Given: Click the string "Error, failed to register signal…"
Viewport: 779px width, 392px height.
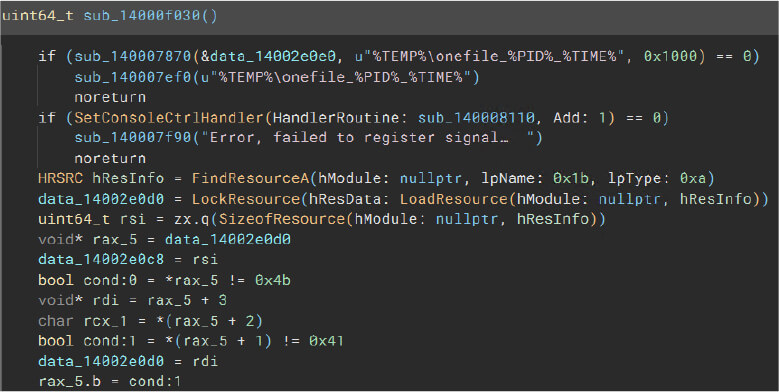Looking at the screenshot, I should click(368, 138).
